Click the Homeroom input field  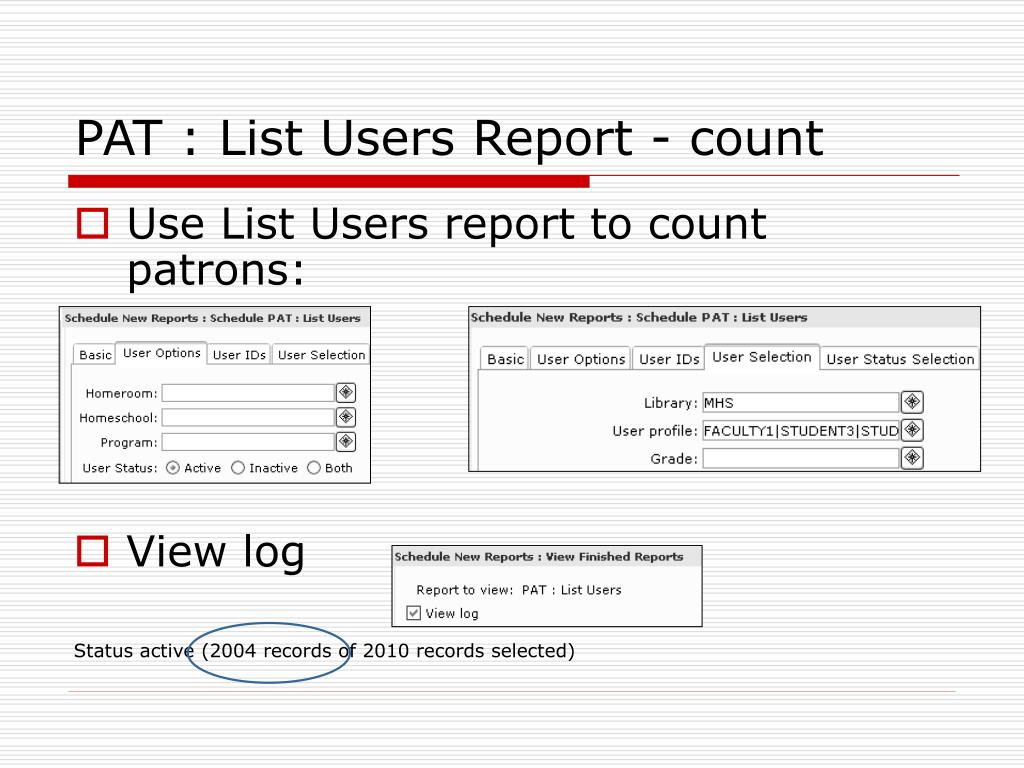click(x=248, y=393)
